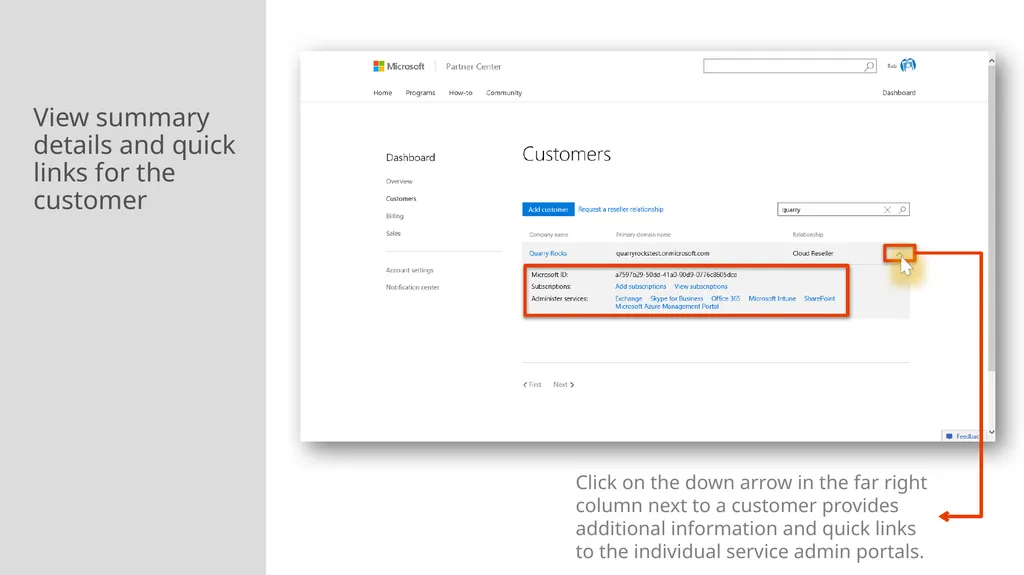Collapse the Quarry Rocks details arrow

tap(899, 253)
